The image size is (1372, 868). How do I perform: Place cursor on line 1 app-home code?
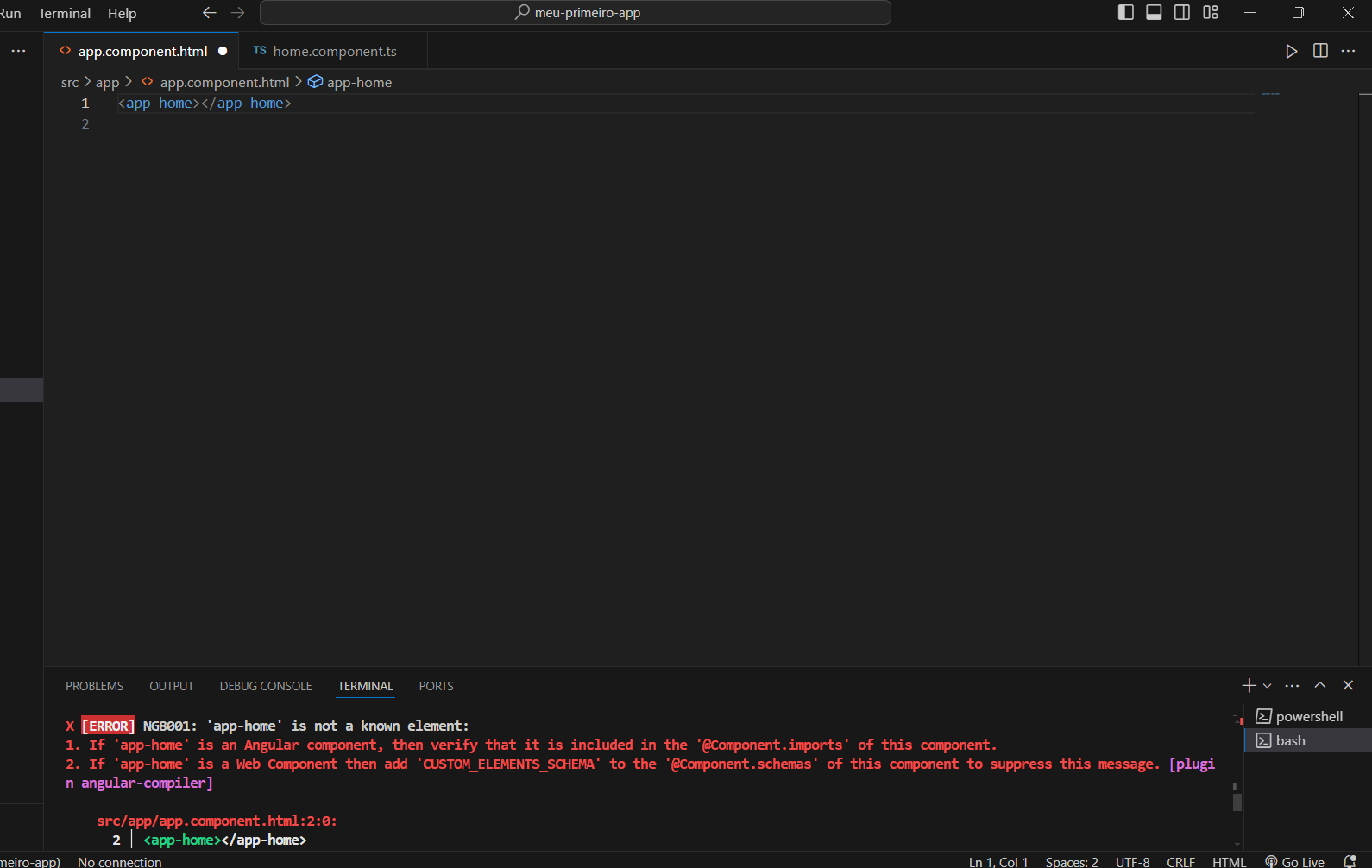pyautogui.click(x=205, y=103)
